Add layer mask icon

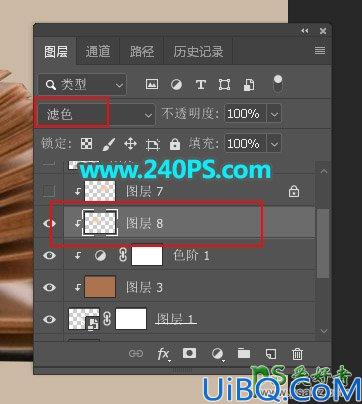[189, 353]
